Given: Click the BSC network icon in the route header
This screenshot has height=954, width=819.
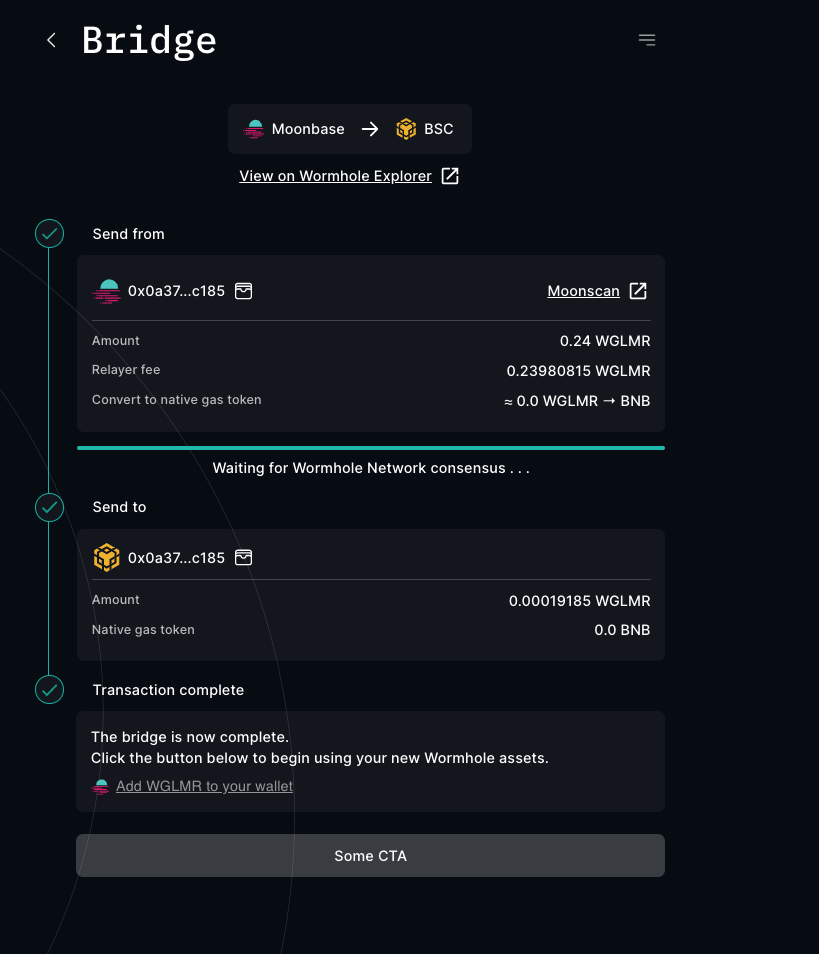Looking at the screenshot, I should pyautogui.click(x=406, y=128).
